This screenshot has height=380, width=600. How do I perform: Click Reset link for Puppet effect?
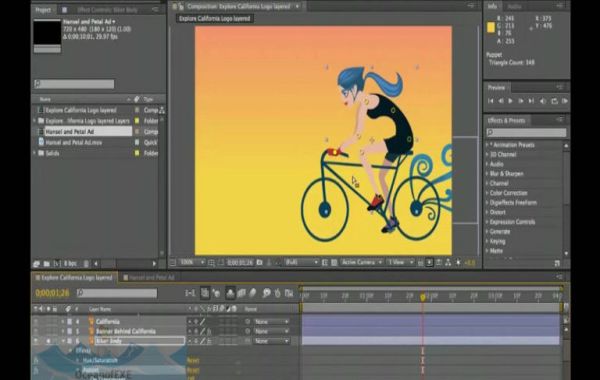tap(193, 370)
